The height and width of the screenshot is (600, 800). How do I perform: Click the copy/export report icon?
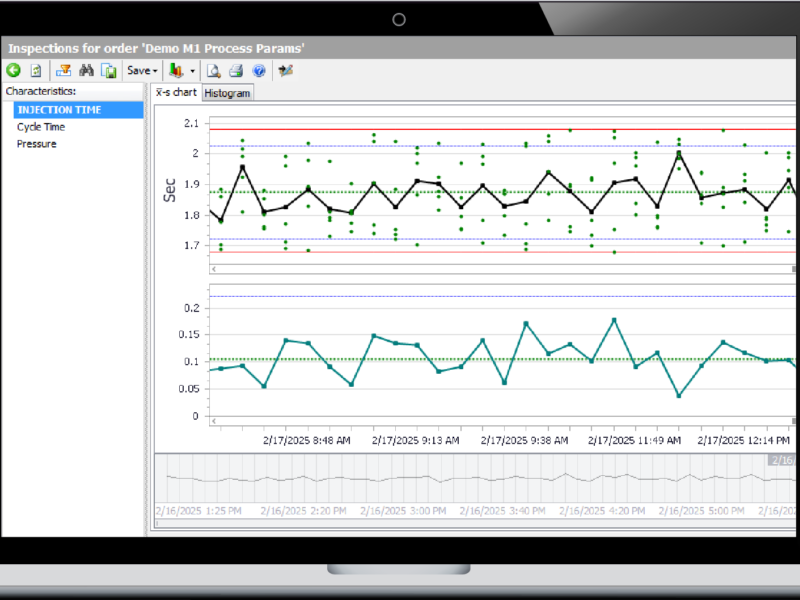click(109, 70)
